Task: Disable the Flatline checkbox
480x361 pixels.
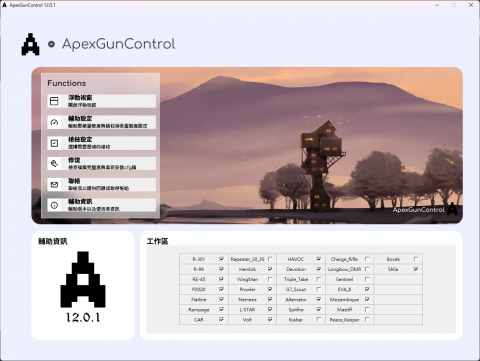Action: [221, 299]
